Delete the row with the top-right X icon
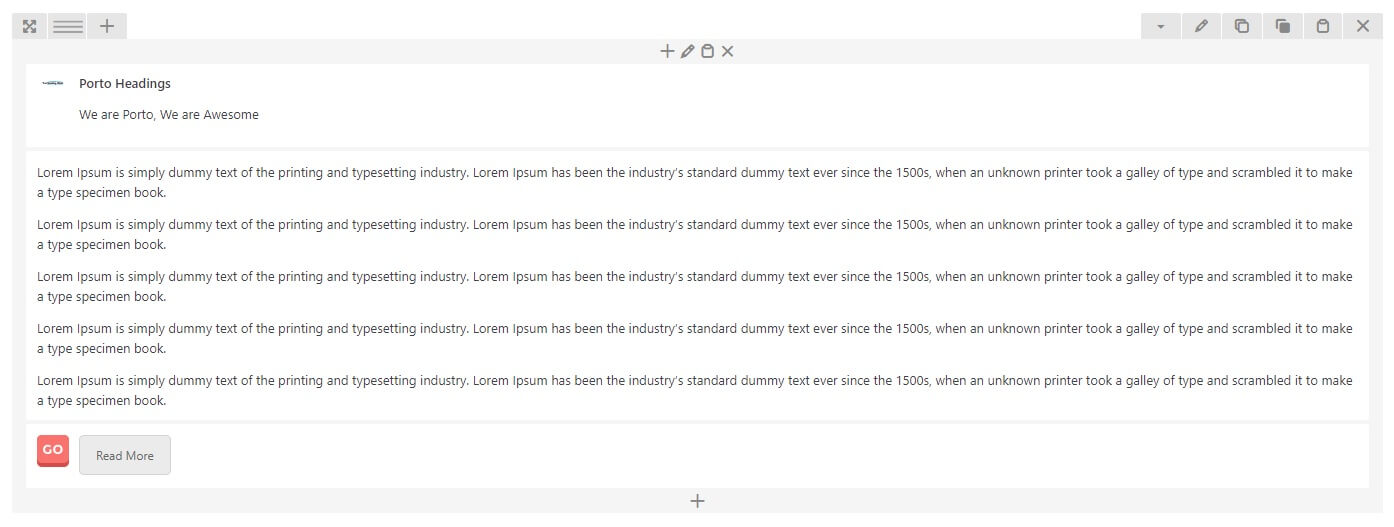Screen dimensions: 1394x527 [x=1362, y=27]
